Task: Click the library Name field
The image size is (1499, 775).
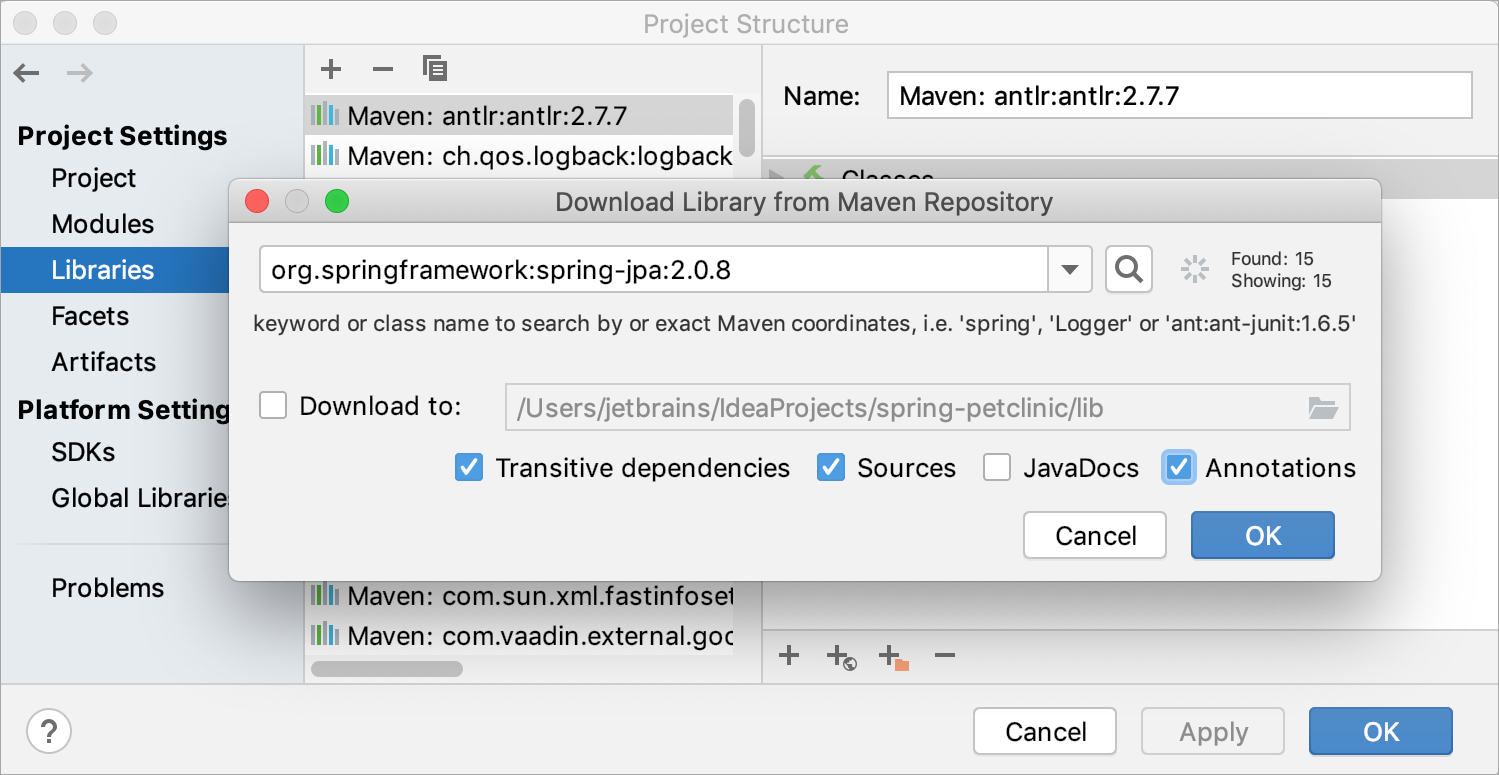Action: 1180,96
